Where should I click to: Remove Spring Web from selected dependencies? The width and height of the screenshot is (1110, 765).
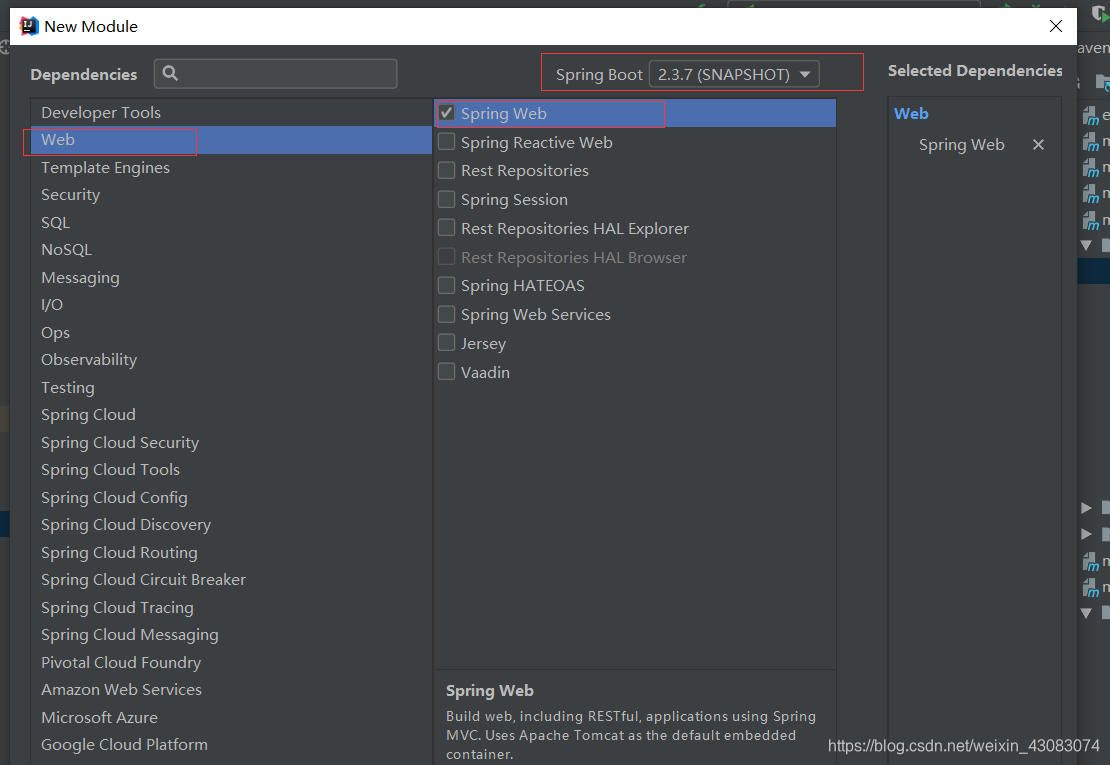(1038, 144)
